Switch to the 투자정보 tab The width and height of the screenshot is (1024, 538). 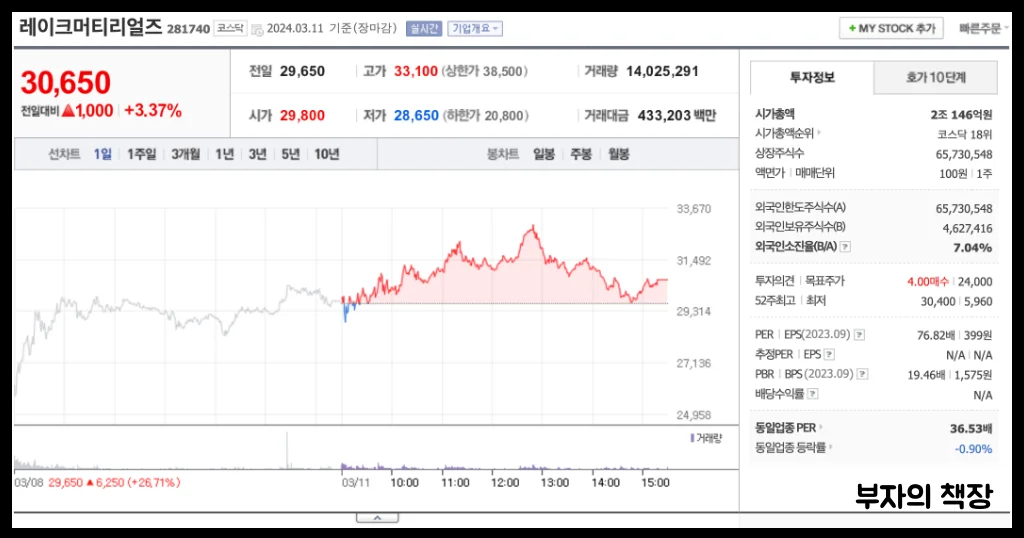(x=812, y=78)
